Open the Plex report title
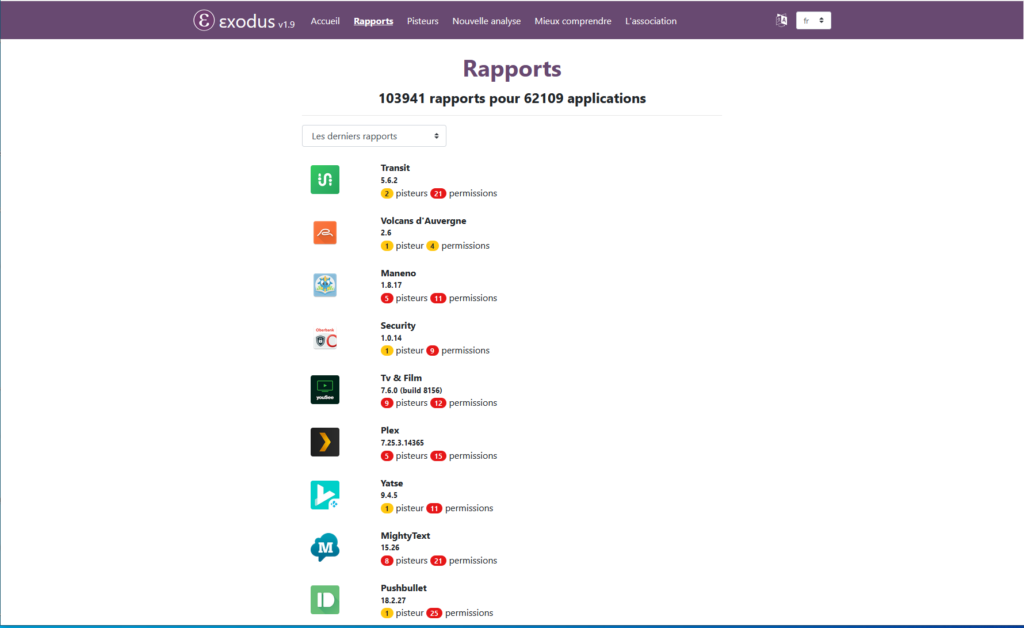Screen dimensions: 1024x628 [390, 430]
